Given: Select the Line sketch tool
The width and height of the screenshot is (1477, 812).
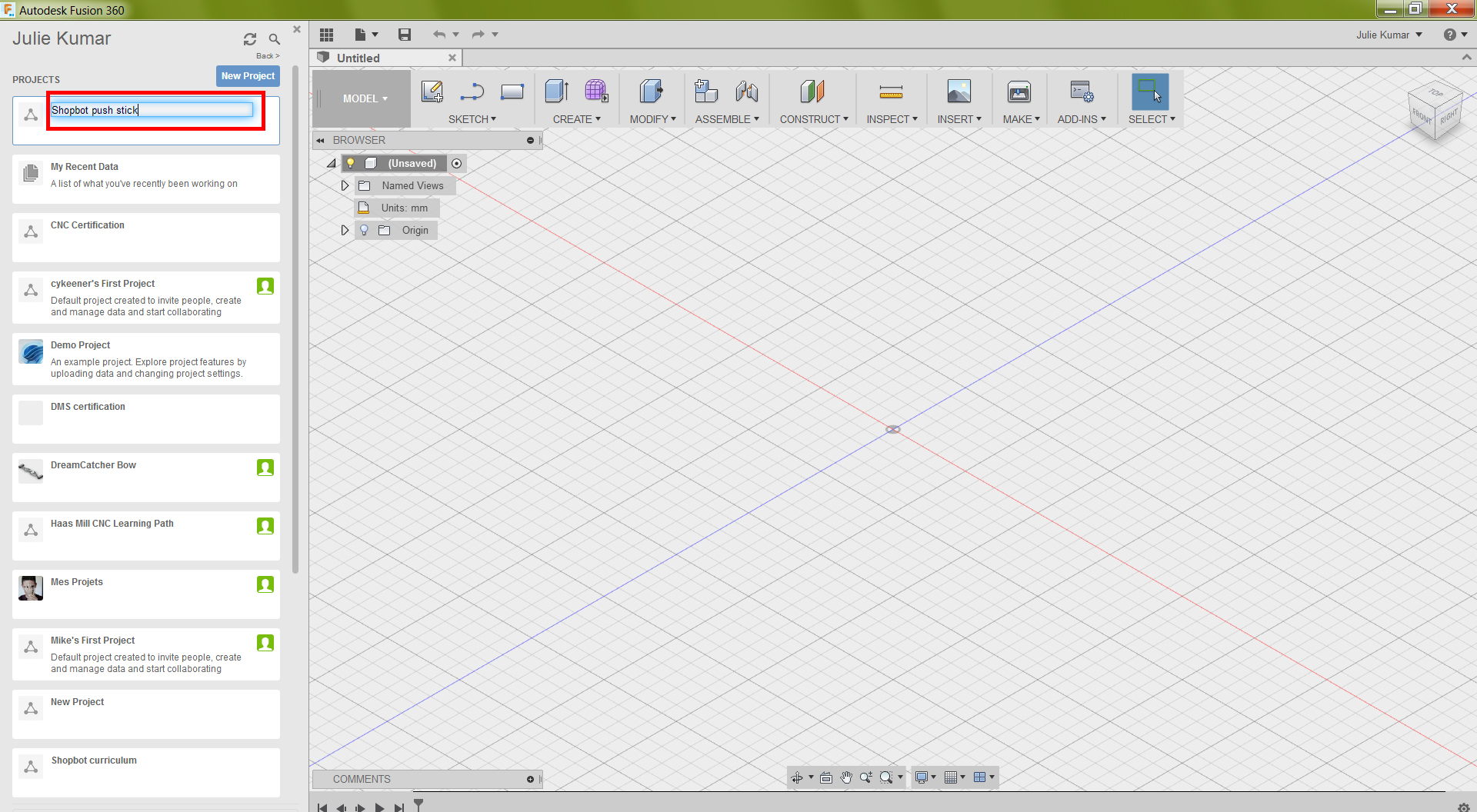Looking at the screenshot, I should pos(472,92).
